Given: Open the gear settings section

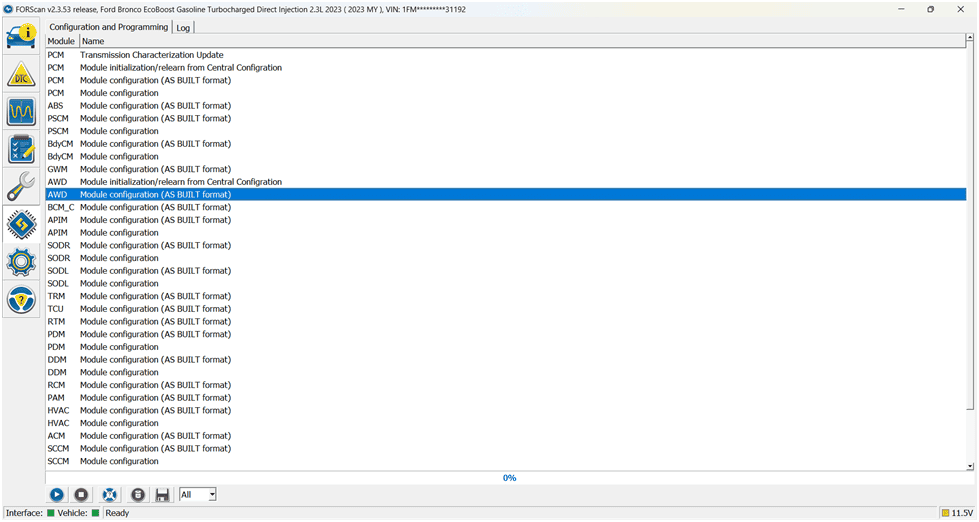Looking at the screenshot, I should pos(21,262).
